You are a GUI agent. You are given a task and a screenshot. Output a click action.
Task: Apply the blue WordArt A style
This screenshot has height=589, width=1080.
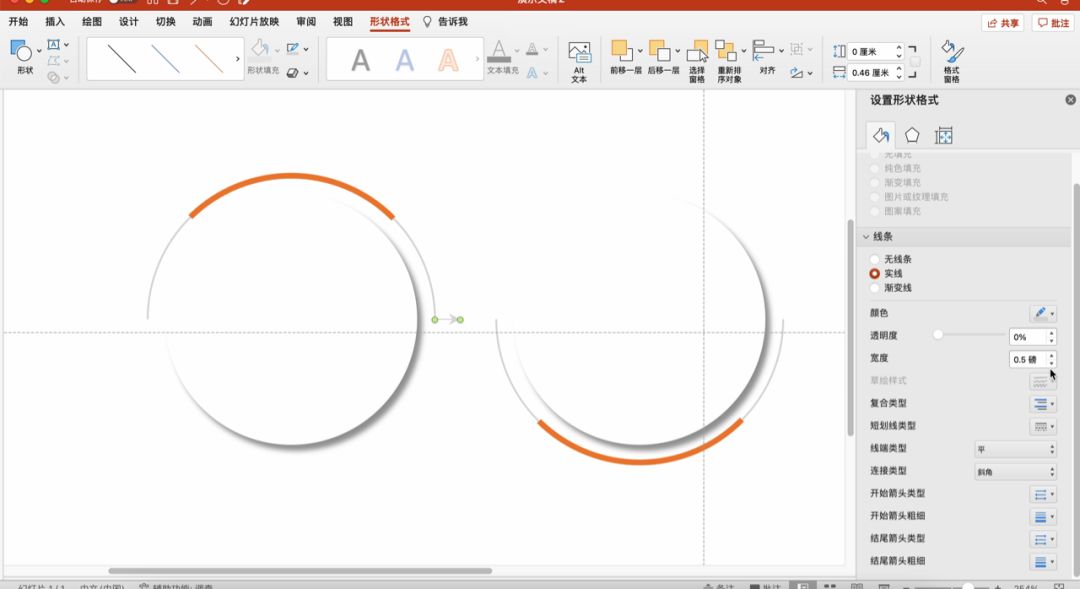click(x=404, y=61)
